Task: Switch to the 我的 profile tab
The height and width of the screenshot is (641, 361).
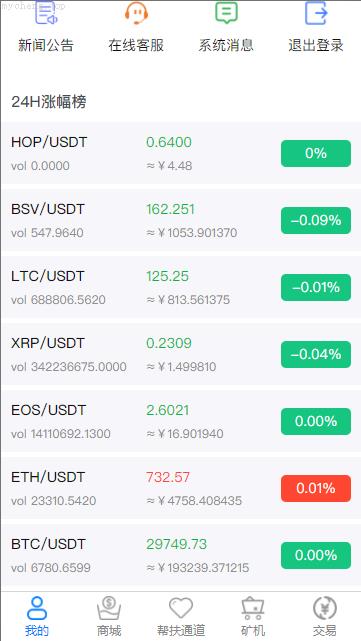Action: coord(37,616)
